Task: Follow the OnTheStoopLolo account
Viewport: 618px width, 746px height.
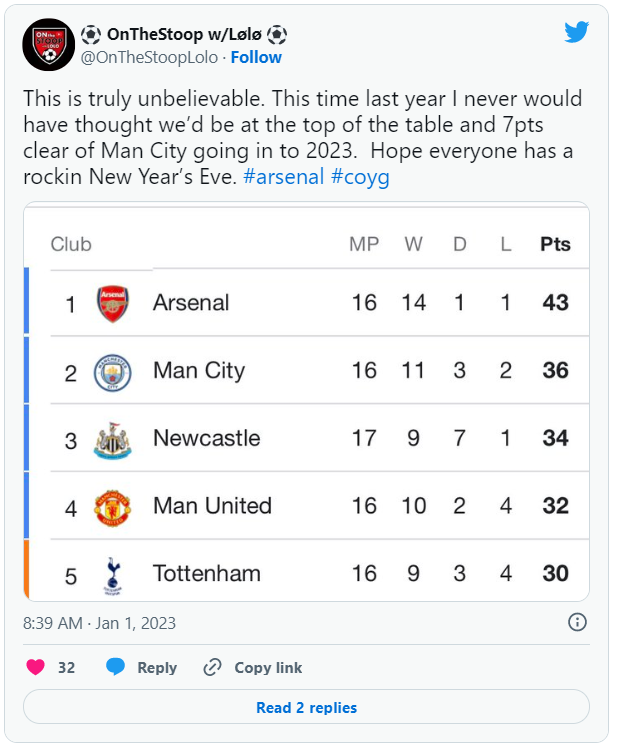Action: point(256,58)
